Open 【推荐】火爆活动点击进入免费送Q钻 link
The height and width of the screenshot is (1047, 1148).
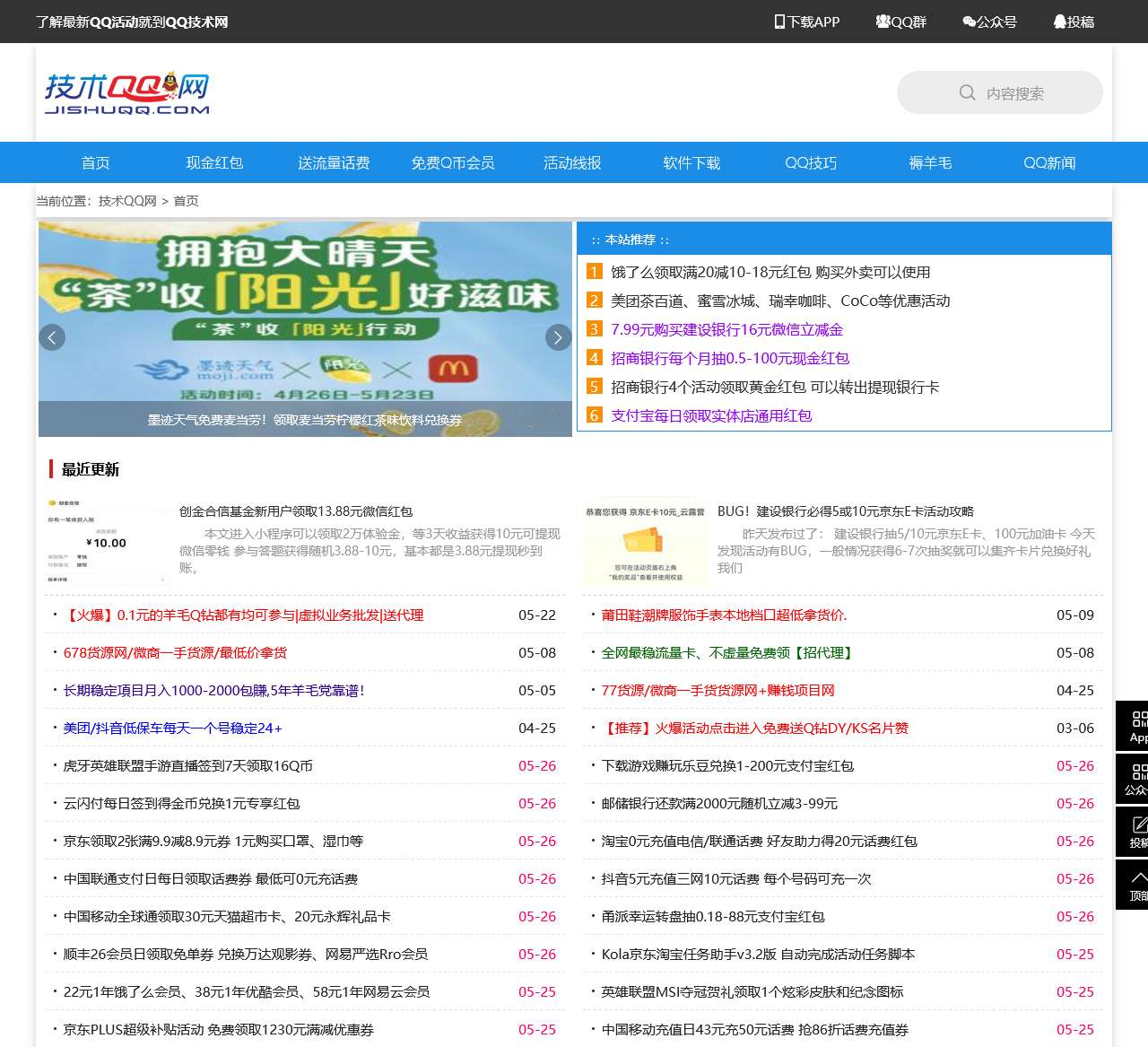(755, 729)
